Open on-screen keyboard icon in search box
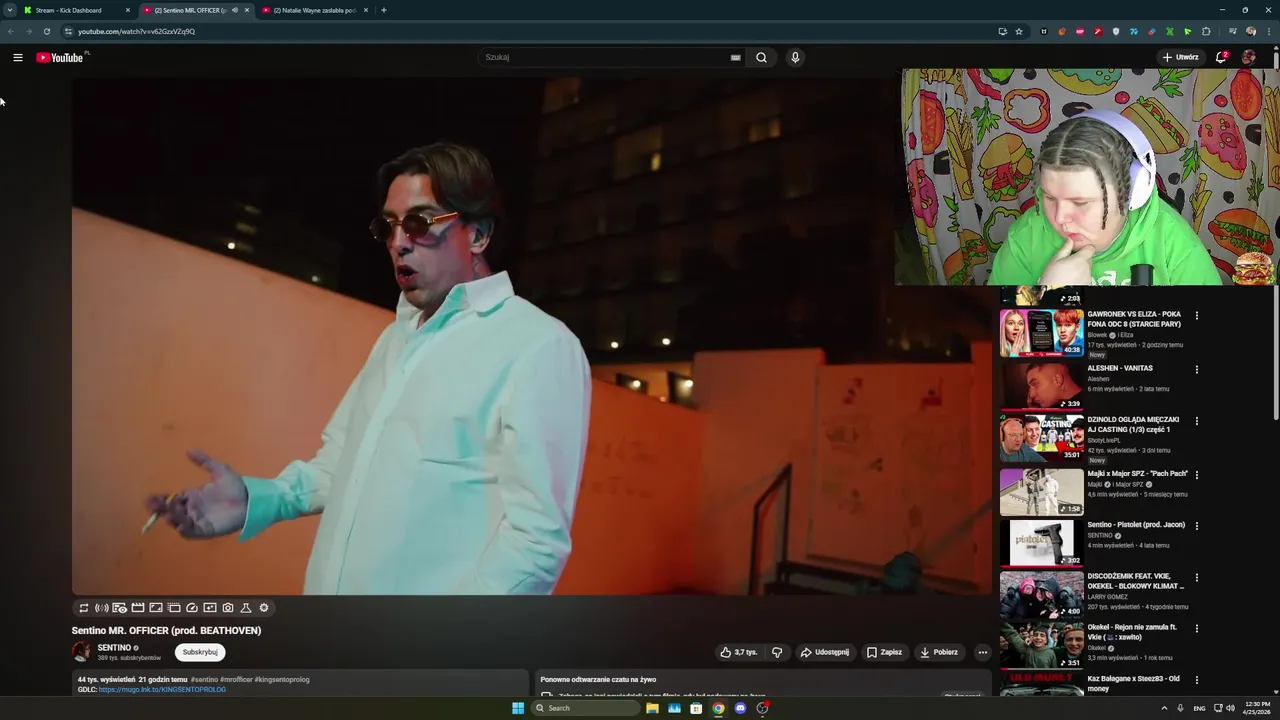 tap(735, 58)
